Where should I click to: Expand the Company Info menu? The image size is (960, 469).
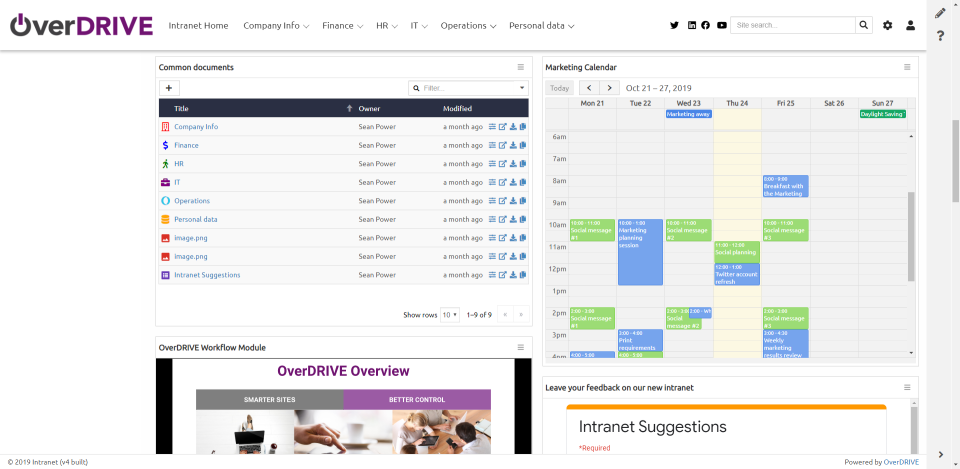click(276, 26)
